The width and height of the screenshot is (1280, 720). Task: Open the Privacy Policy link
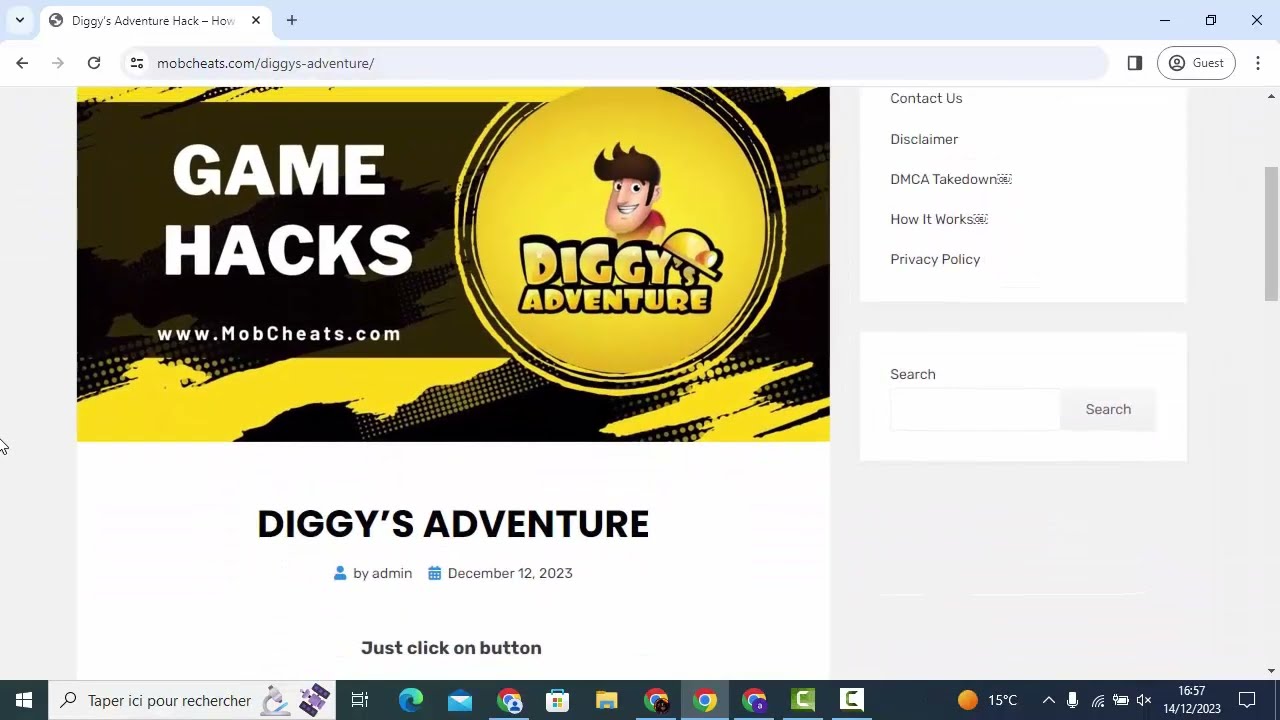935,259
